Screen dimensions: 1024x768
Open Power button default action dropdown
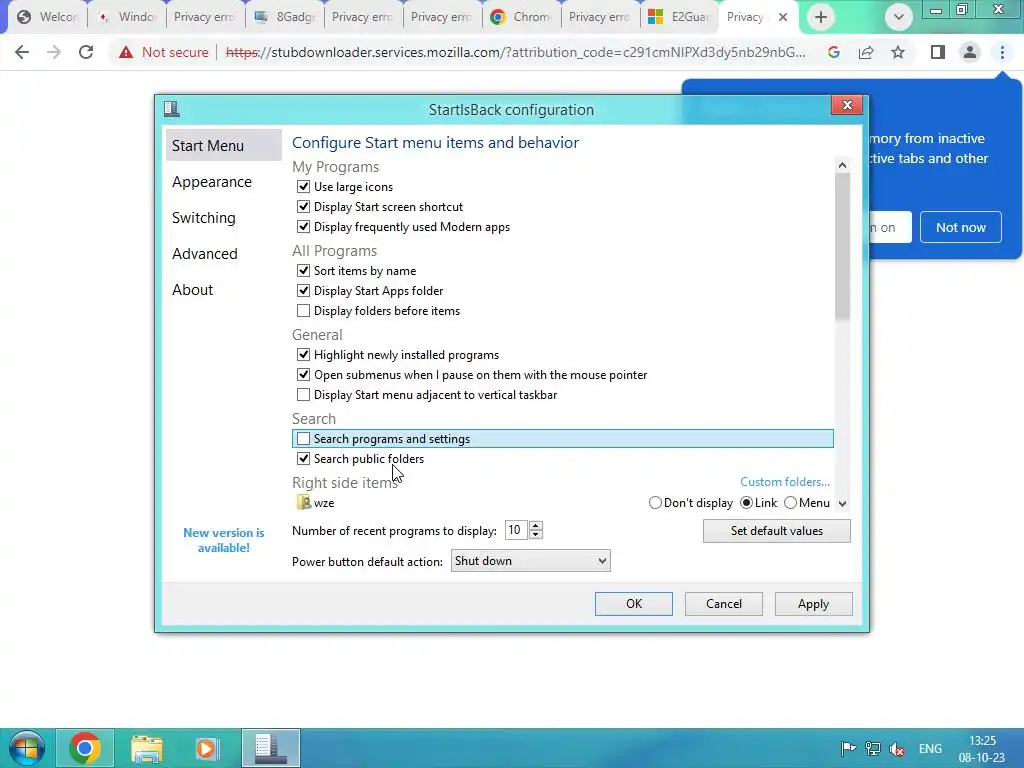530,561
